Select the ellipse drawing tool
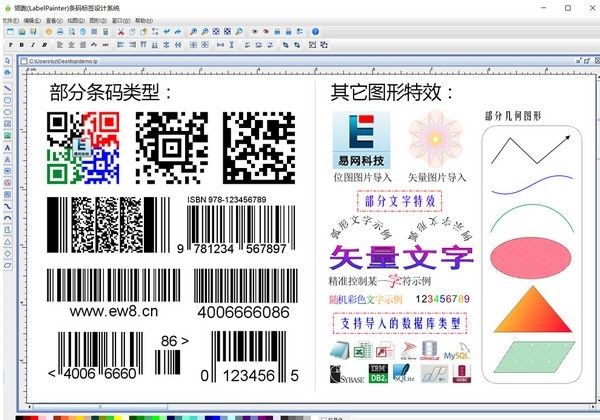 coord(7,112)
